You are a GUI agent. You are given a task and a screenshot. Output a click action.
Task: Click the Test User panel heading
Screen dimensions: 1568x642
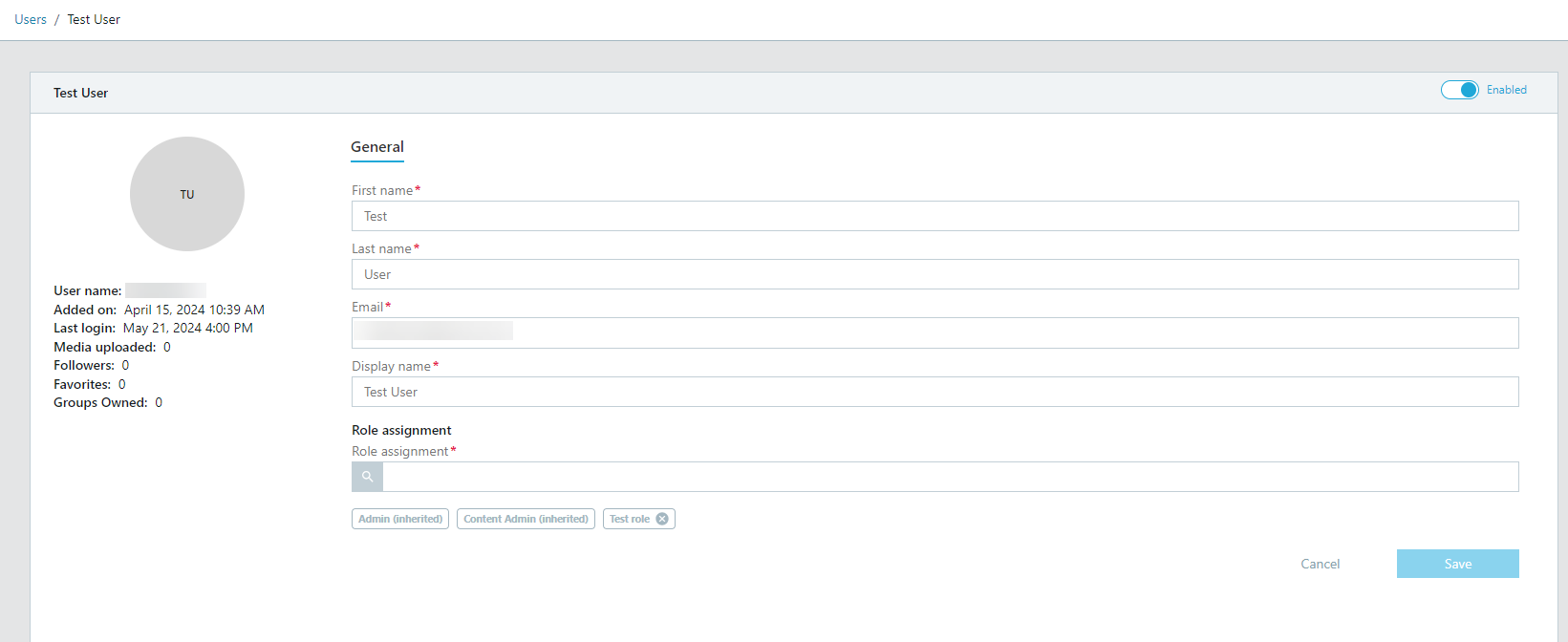[80, 93]
